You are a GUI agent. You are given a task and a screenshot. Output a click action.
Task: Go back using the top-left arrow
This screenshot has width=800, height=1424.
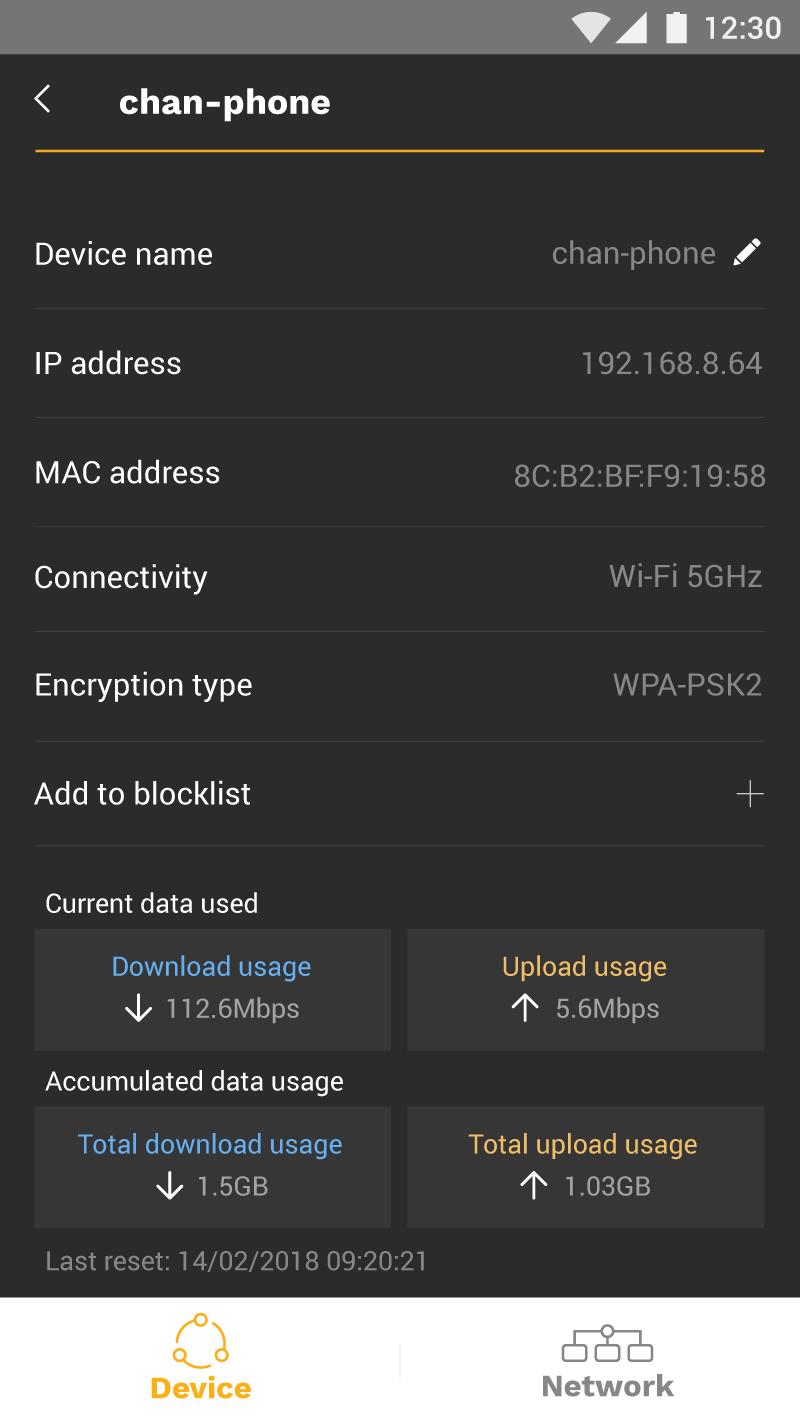[42, 99]
